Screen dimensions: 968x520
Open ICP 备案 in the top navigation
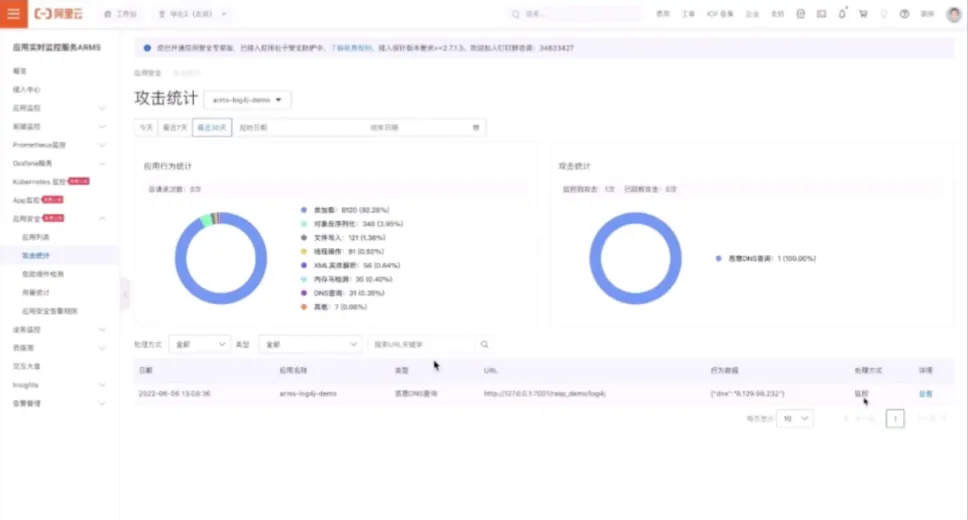[x=720, y=14]
